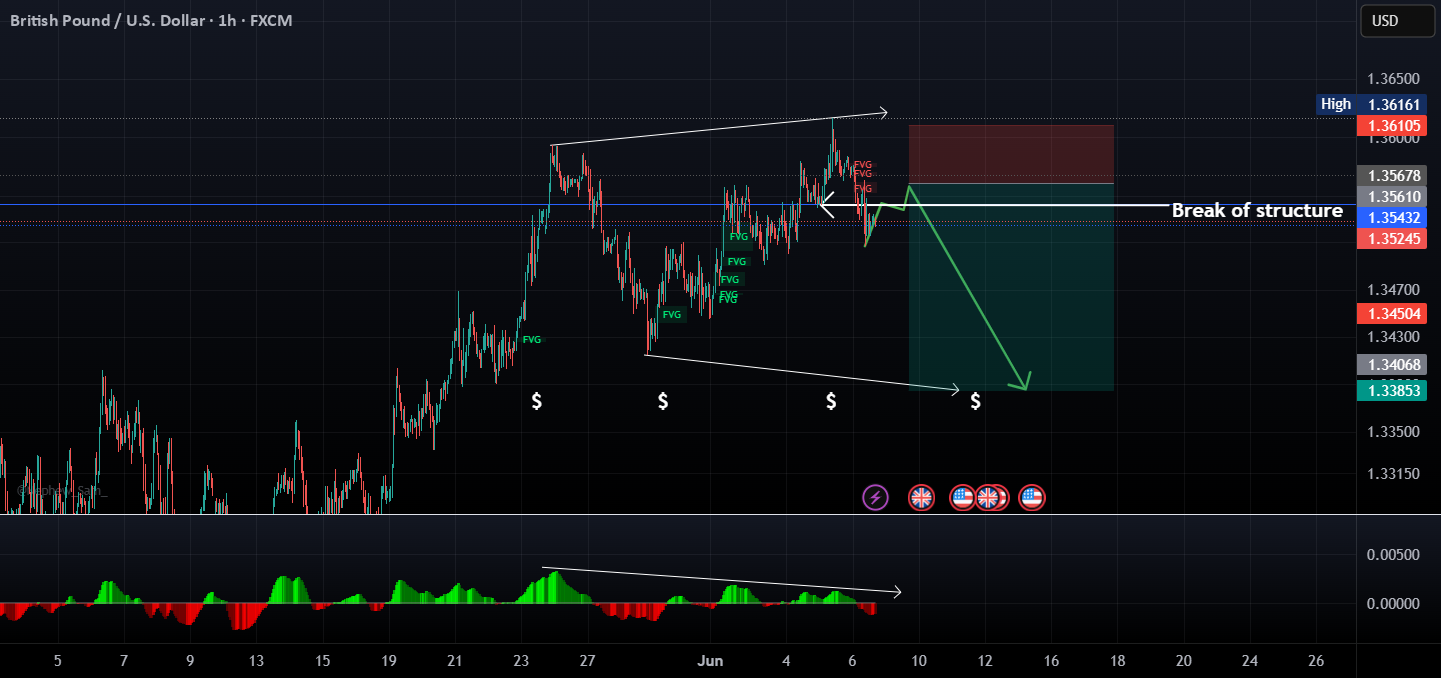Click date 23 on the time axis
Screen dimensions: 1441x678
521,661
